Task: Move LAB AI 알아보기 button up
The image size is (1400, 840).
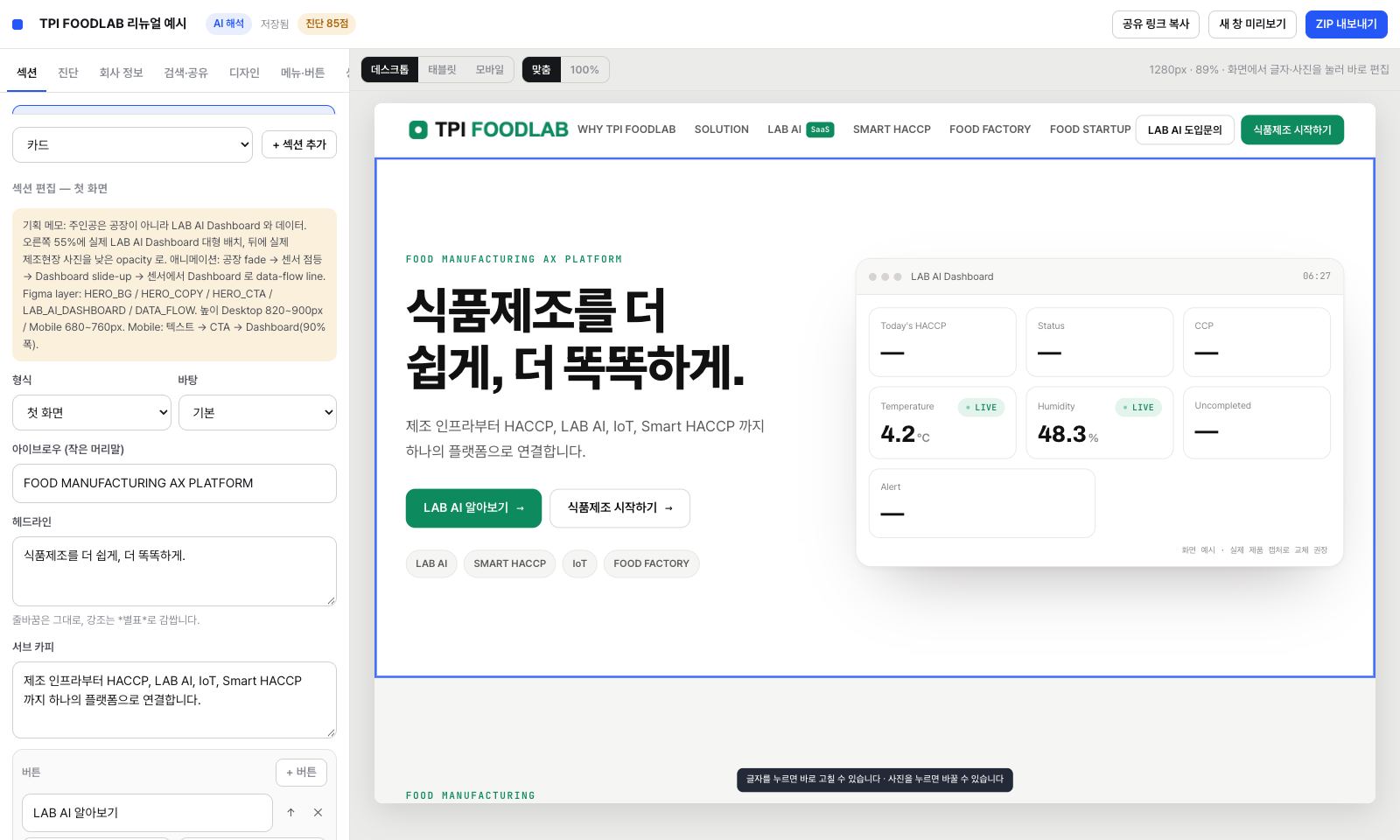Action: tap(290, 813)
